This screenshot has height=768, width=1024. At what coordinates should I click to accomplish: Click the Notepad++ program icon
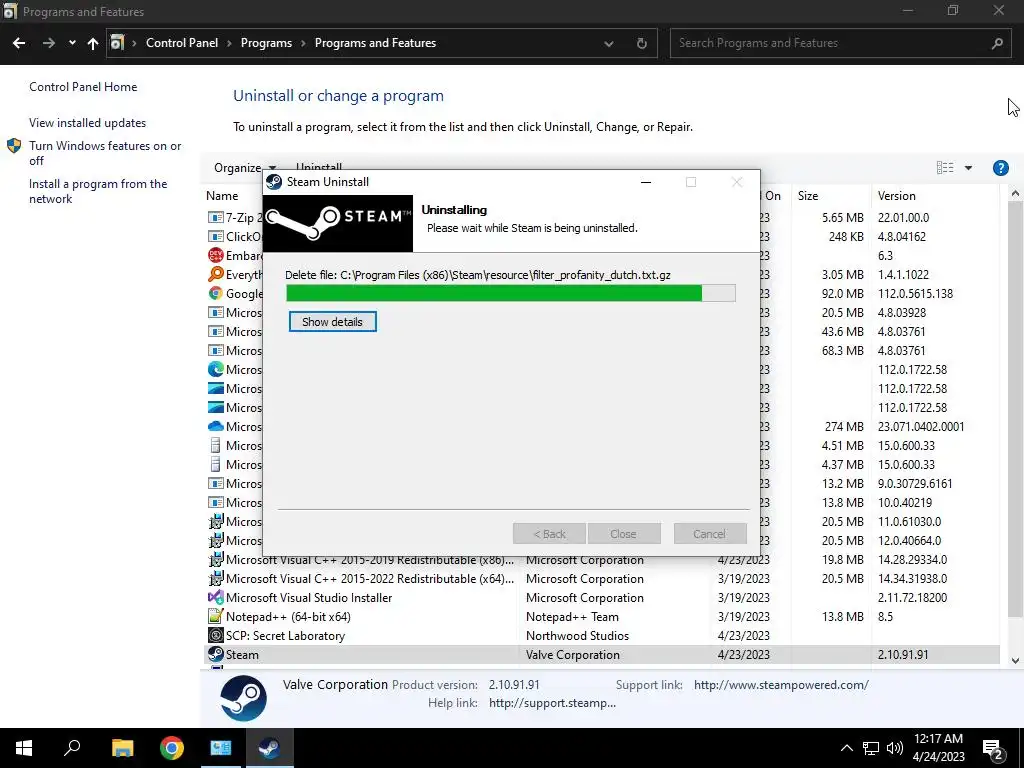[215, 616]
